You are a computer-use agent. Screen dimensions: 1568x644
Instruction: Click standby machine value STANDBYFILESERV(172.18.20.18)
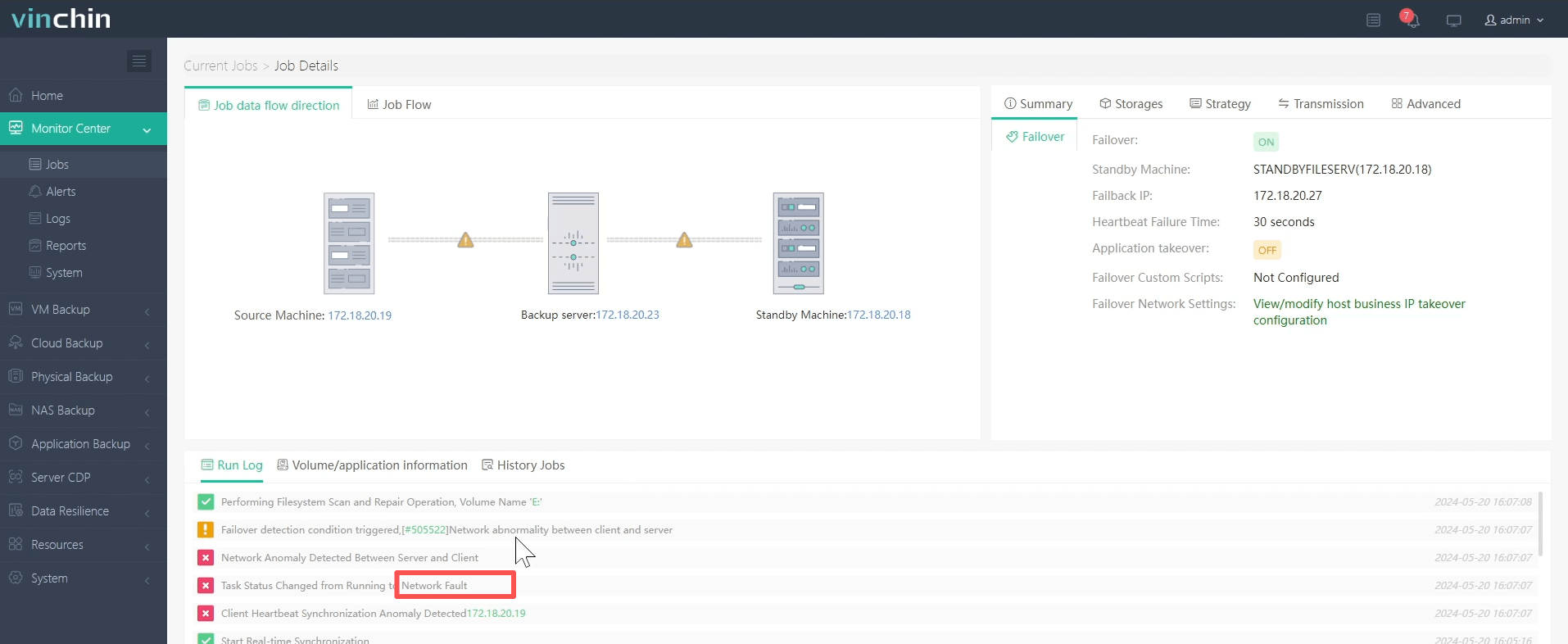pyautogui.click(x=1342, y=170)
